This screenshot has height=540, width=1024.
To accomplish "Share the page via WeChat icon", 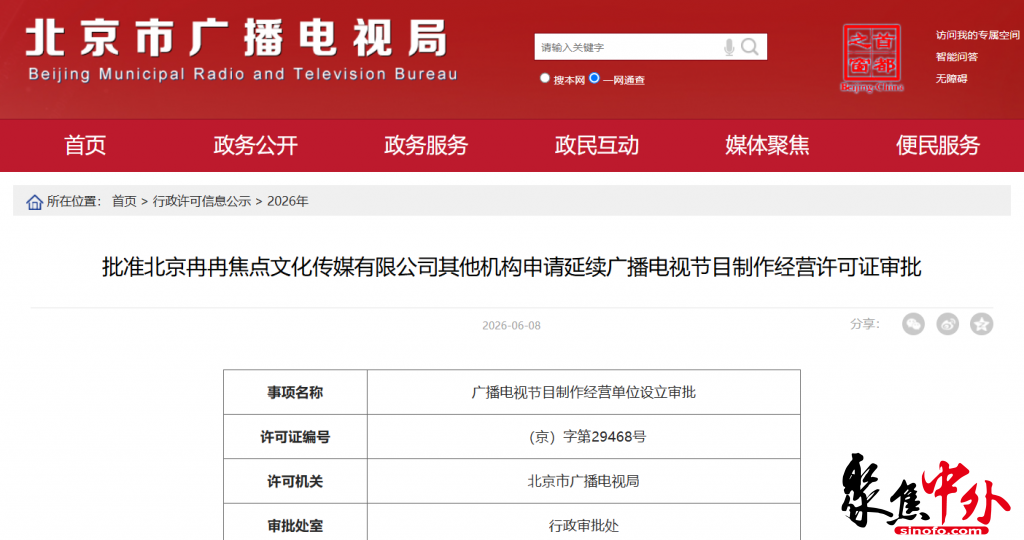I will pos(913,324).
